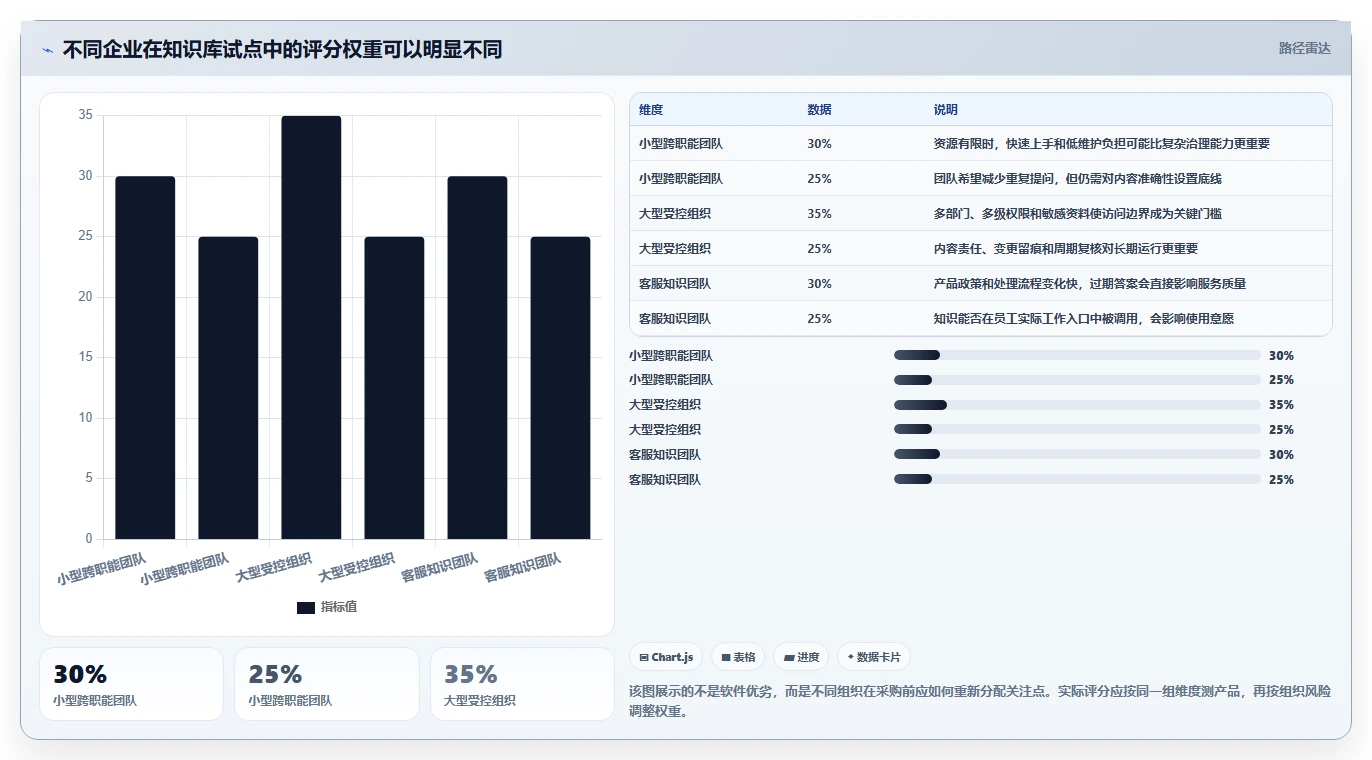
Task: Click the 小型跨职能团队 30% progress bar
Action: click(1077, 355)
